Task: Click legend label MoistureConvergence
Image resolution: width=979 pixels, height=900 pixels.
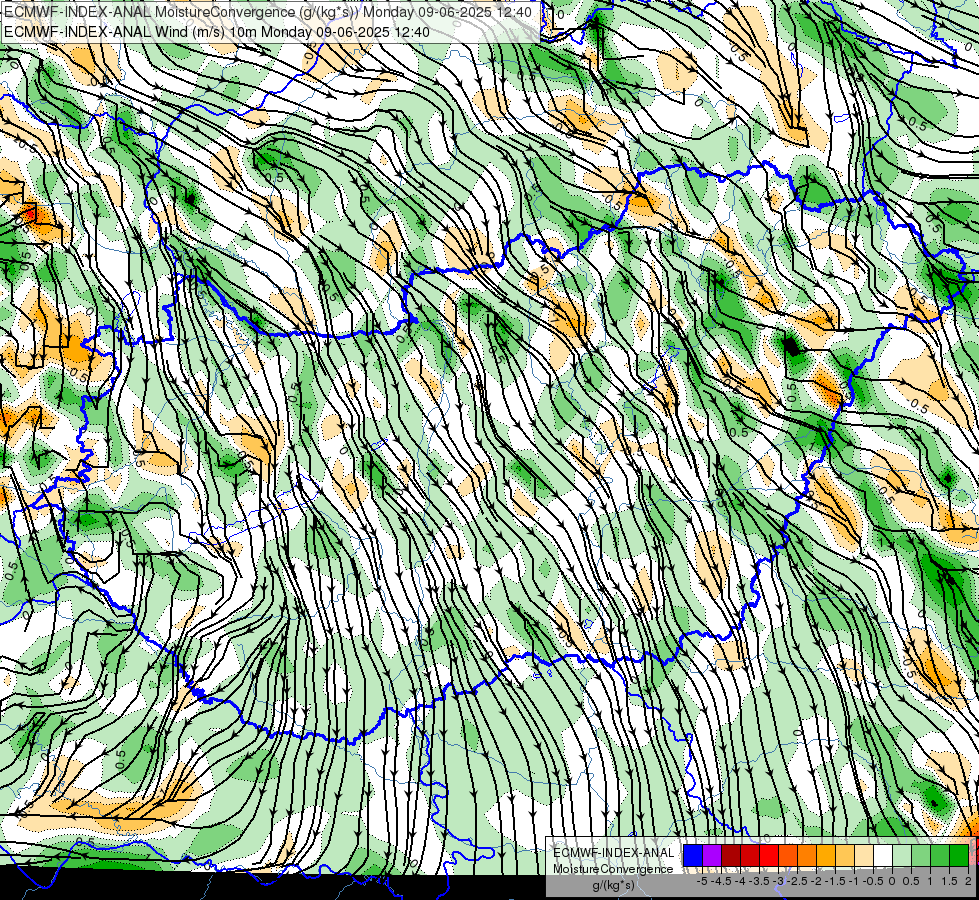Action: 614,869
